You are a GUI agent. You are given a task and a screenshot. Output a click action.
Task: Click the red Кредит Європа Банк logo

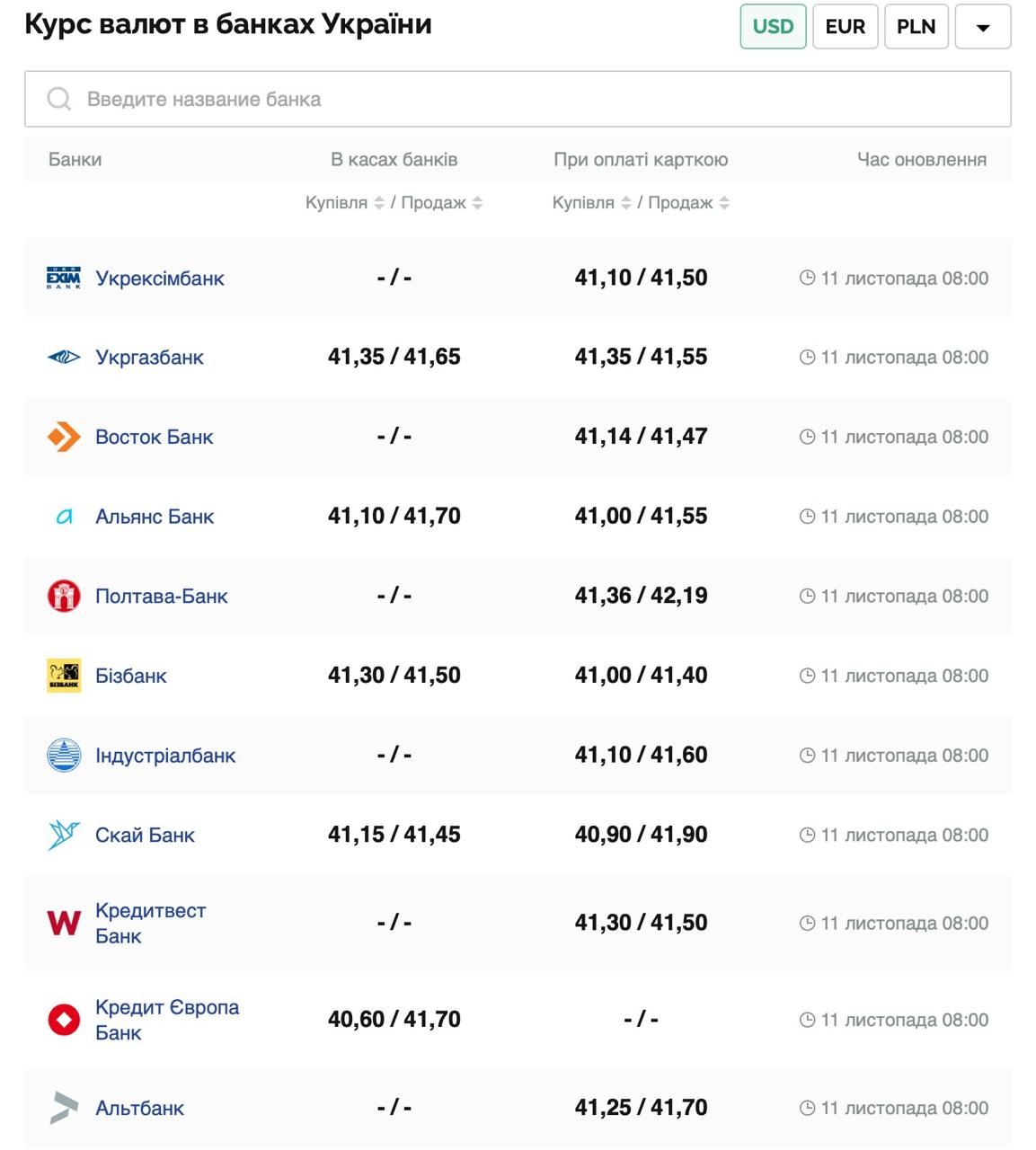[64, 1020]
